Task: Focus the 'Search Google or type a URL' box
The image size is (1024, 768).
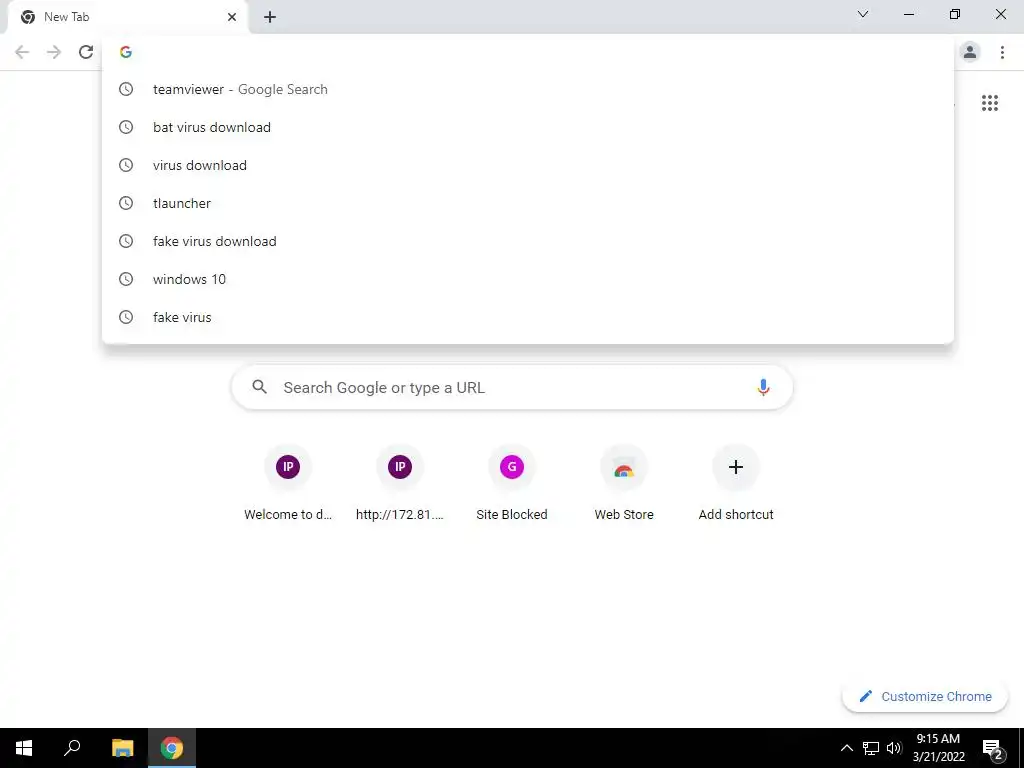Action: click(x=512, y=387)
